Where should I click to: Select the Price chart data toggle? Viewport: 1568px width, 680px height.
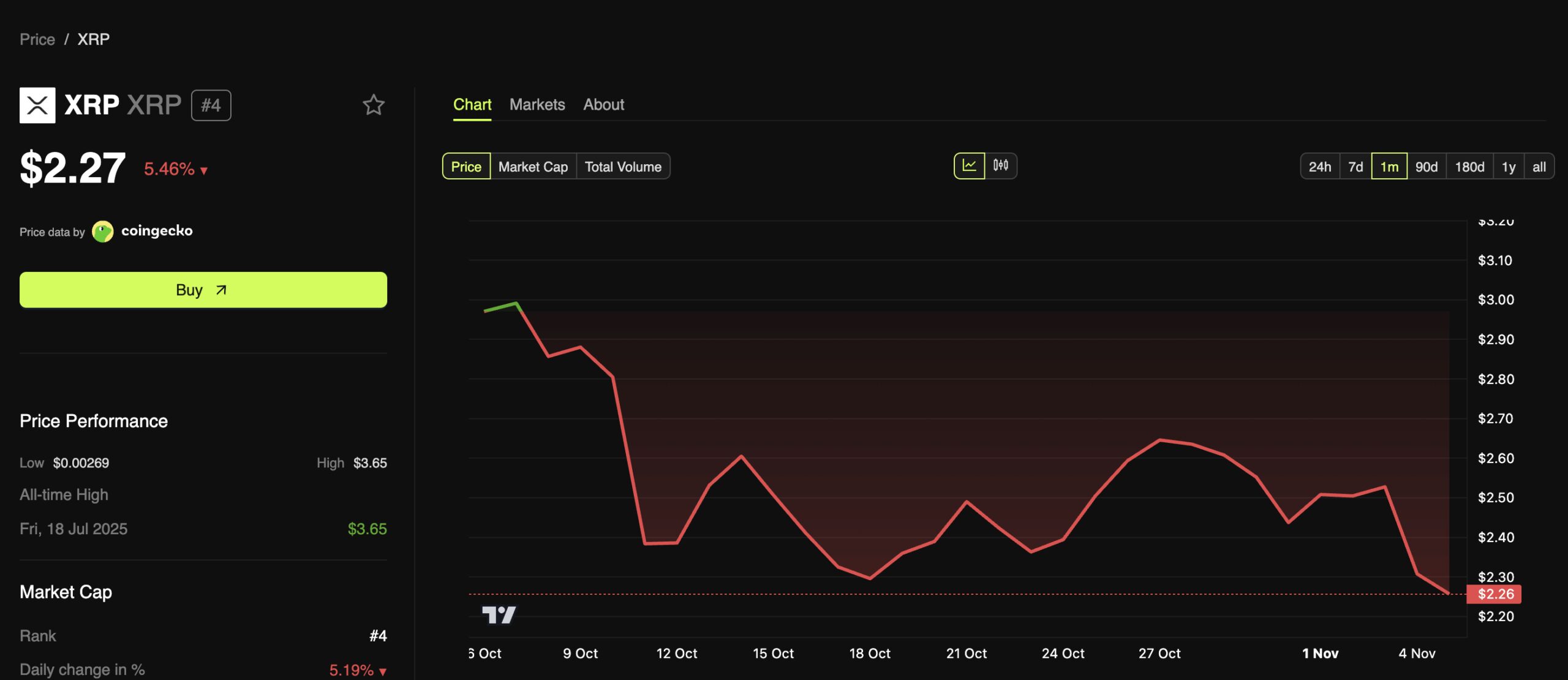[466, 167]
